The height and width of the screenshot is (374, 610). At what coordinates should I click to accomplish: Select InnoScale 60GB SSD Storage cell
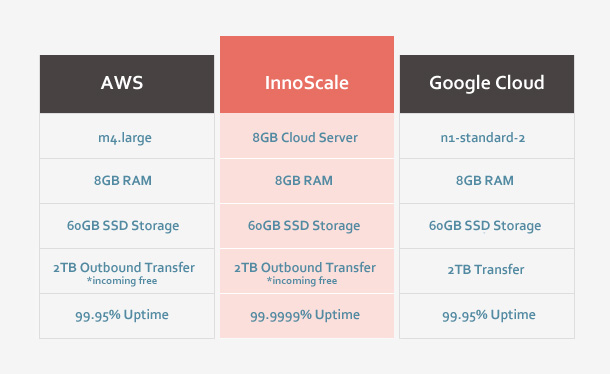pos(307,226)
